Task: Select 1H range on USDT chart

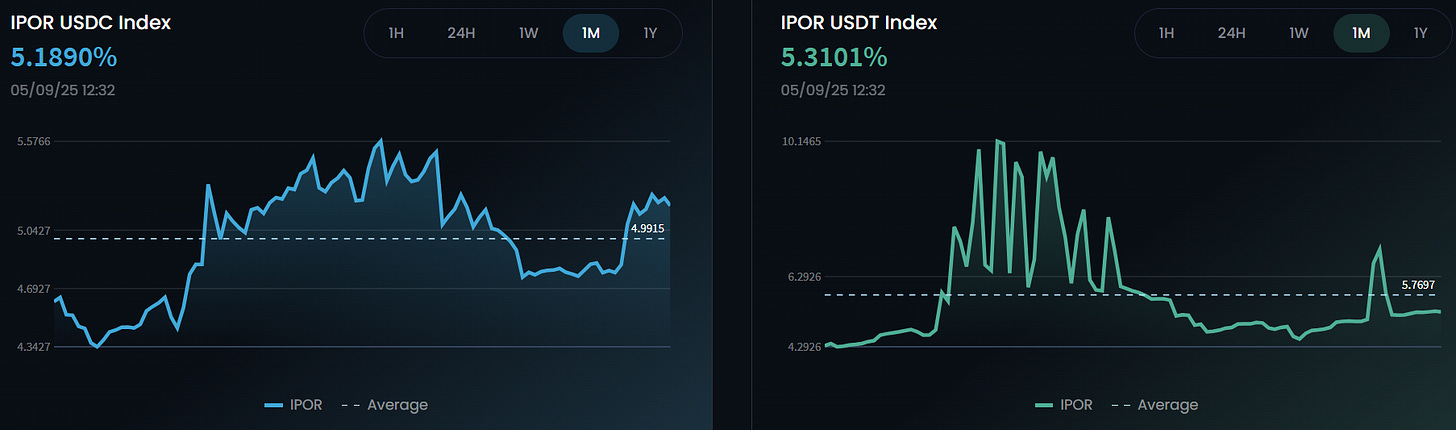Action: click(x=1166, y=33)
